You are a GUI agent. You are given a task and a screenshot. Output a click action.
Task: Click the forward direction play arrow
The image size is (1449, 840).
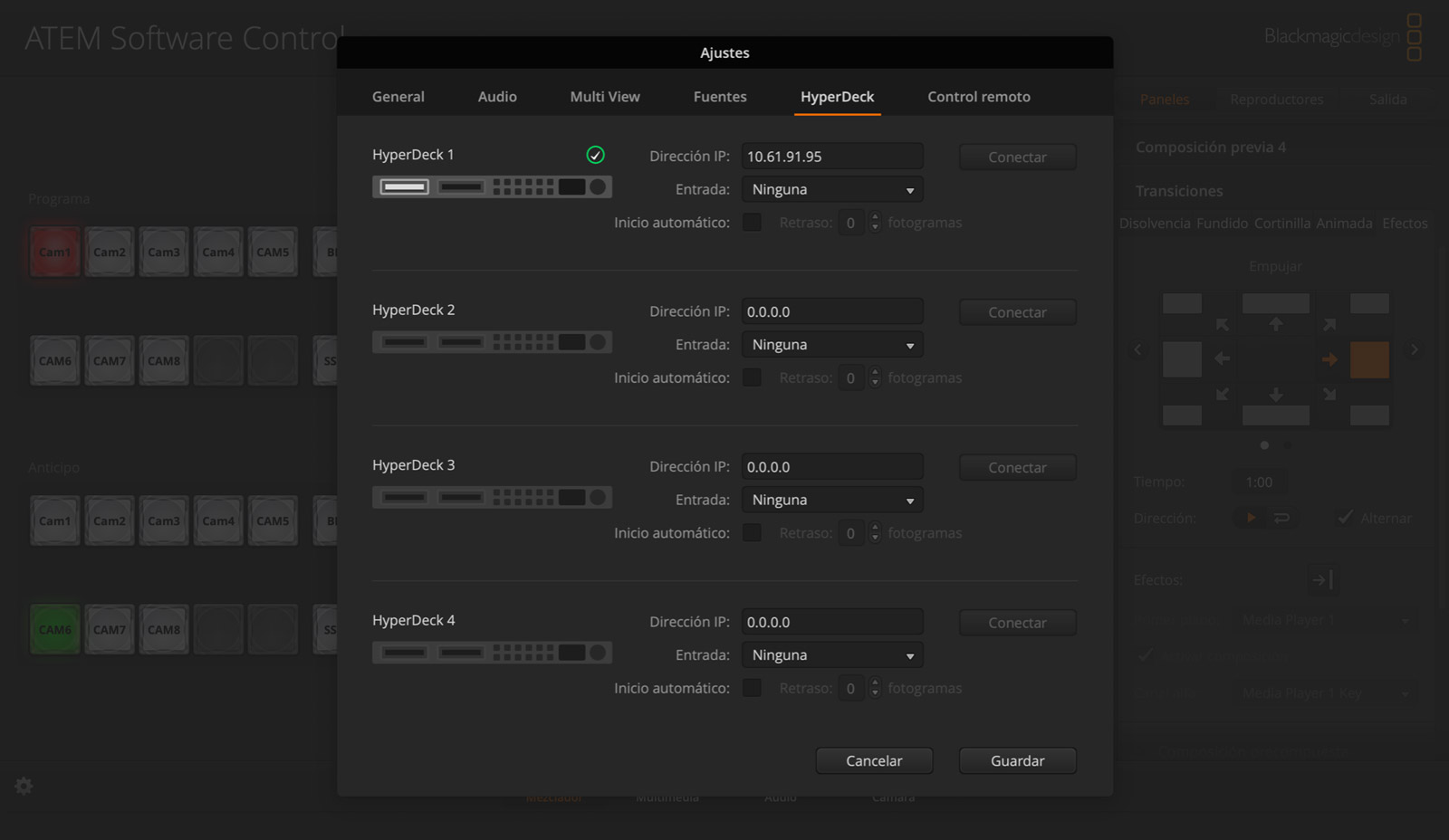point(1251,518)
